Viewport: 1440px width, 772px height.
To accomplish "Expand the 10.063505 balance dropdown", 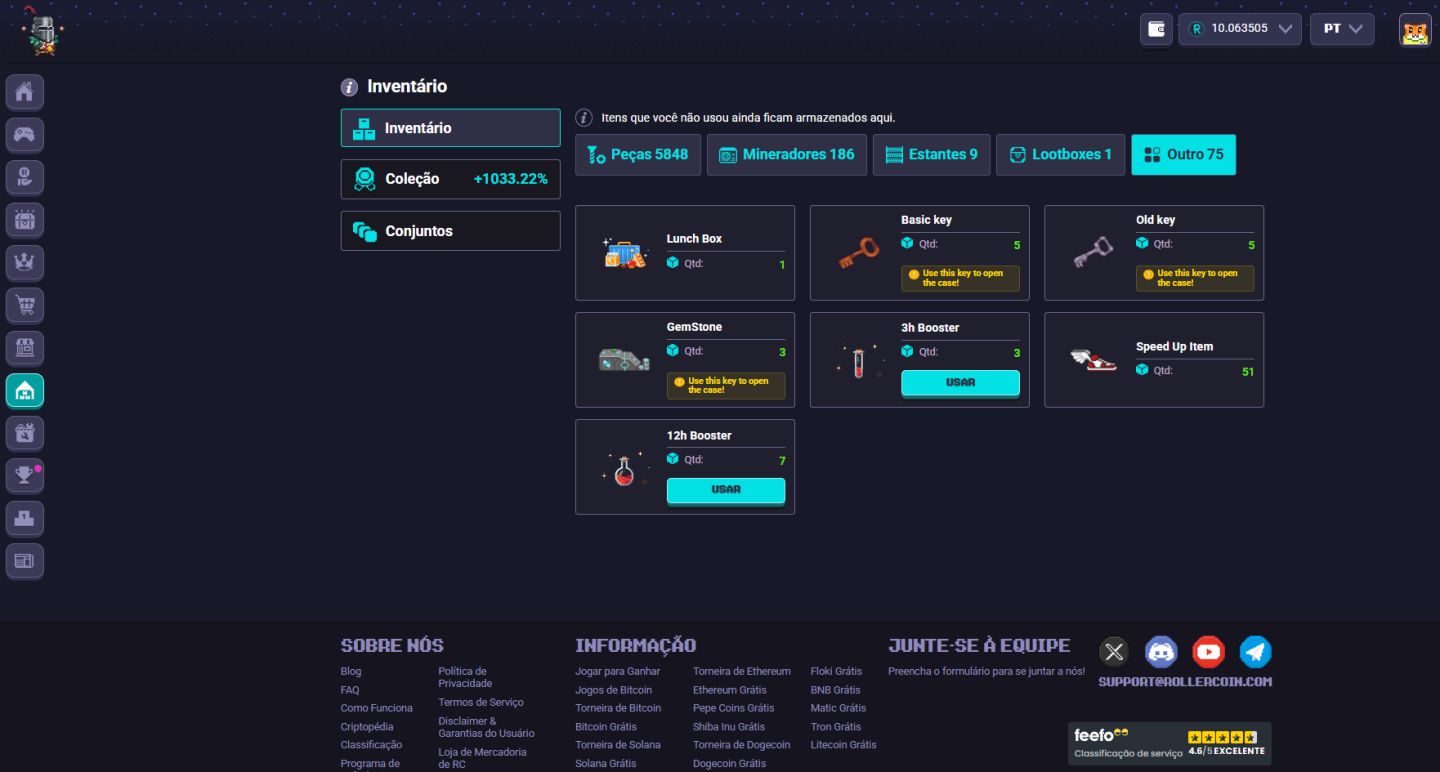I will [1240, 29].
